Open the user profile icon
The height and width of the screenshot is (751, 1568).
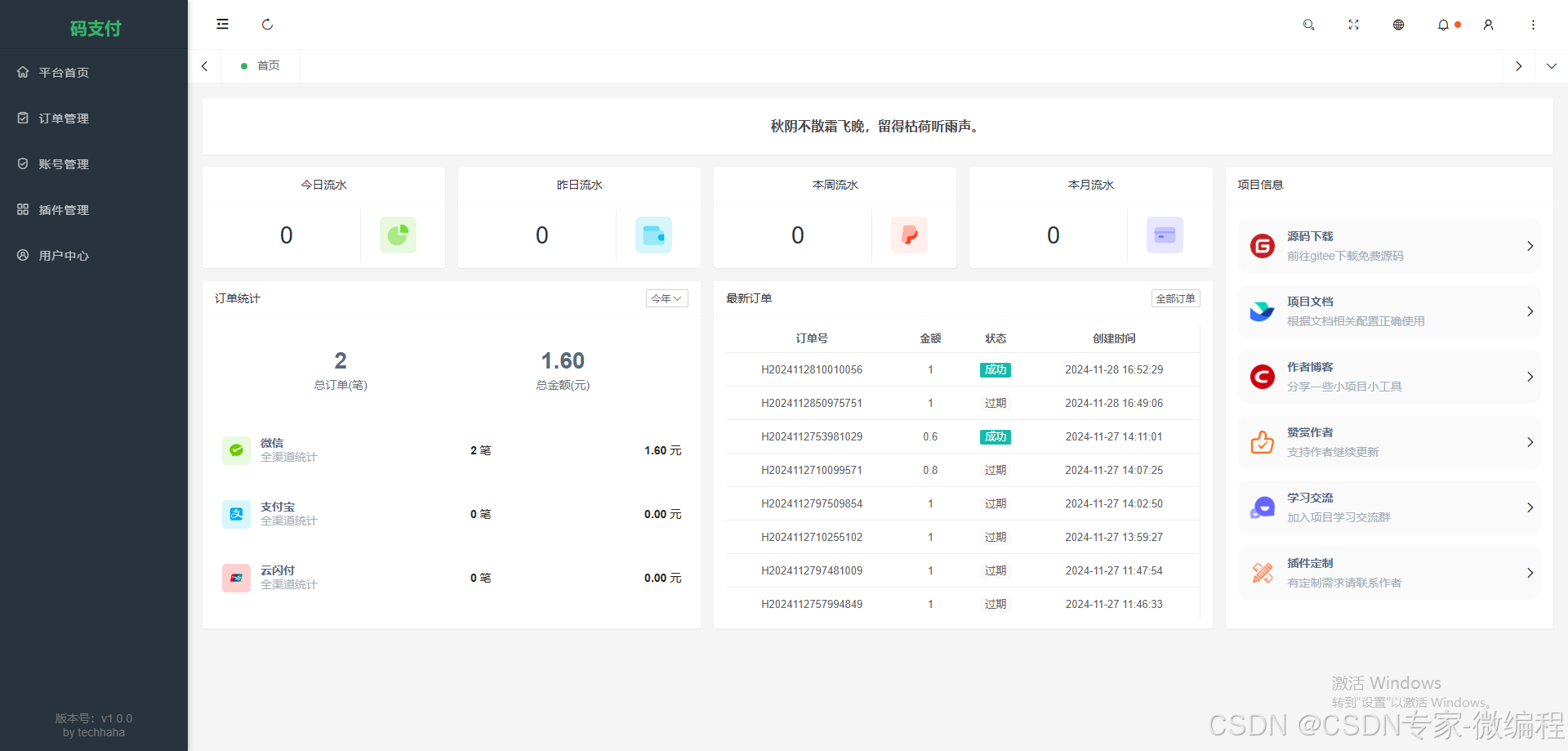coord(1488,25)
